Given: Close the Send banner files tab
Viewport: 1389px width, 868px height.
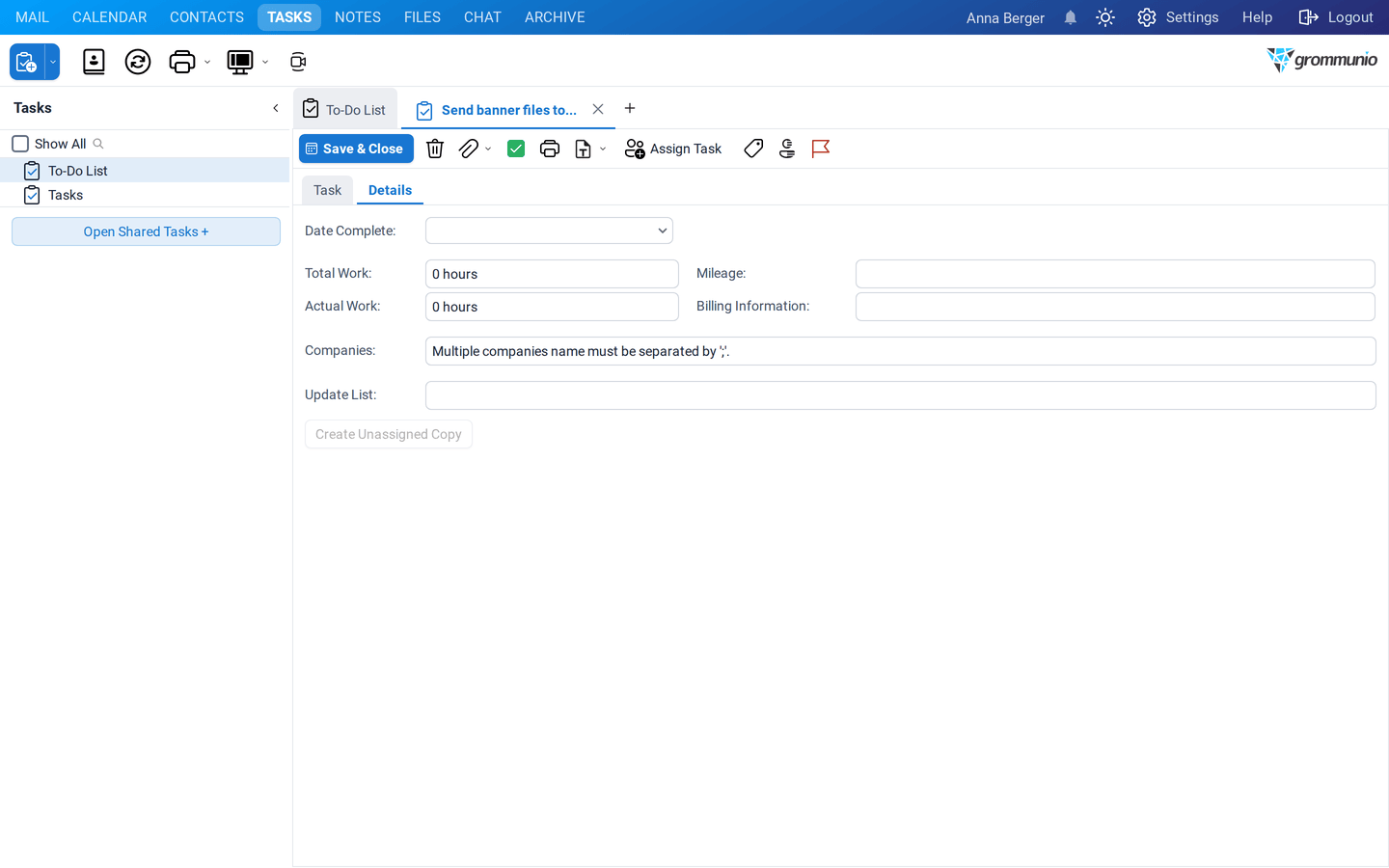Looking at the screenshot, I should (x=598, y=109).
